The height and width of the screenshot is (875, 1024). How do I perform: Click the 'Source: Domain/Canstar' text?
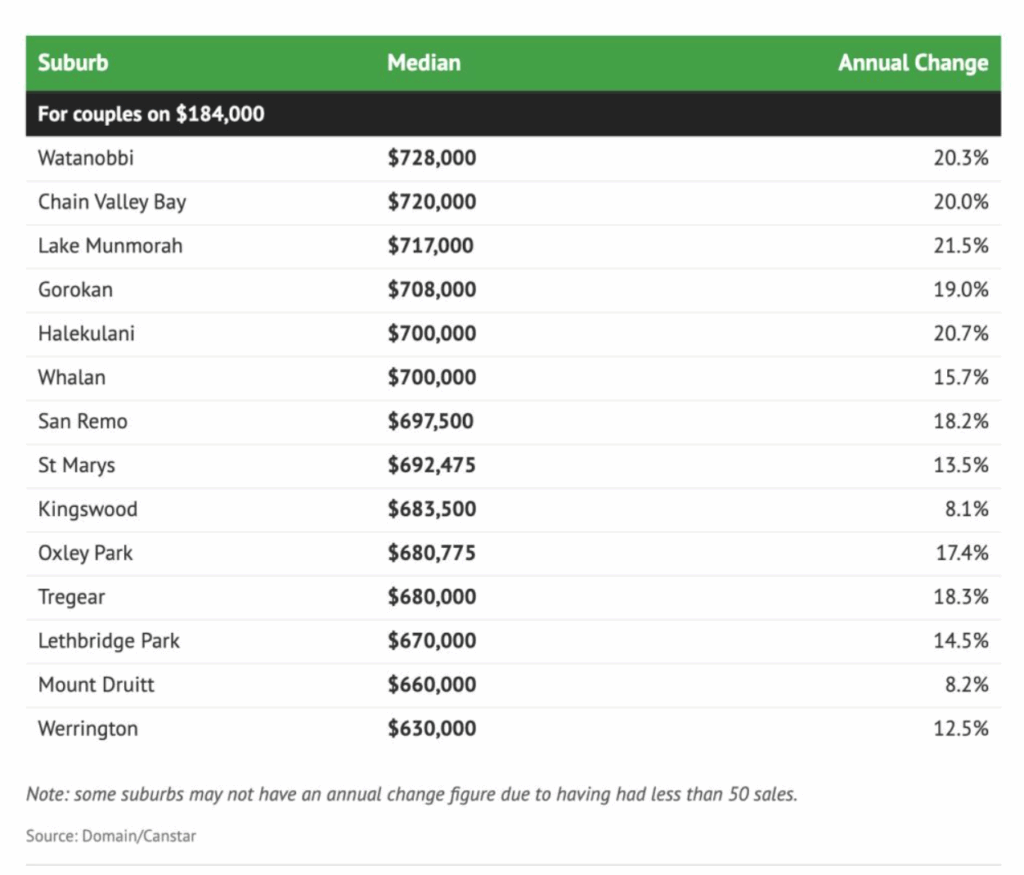[x=111, y=836]
